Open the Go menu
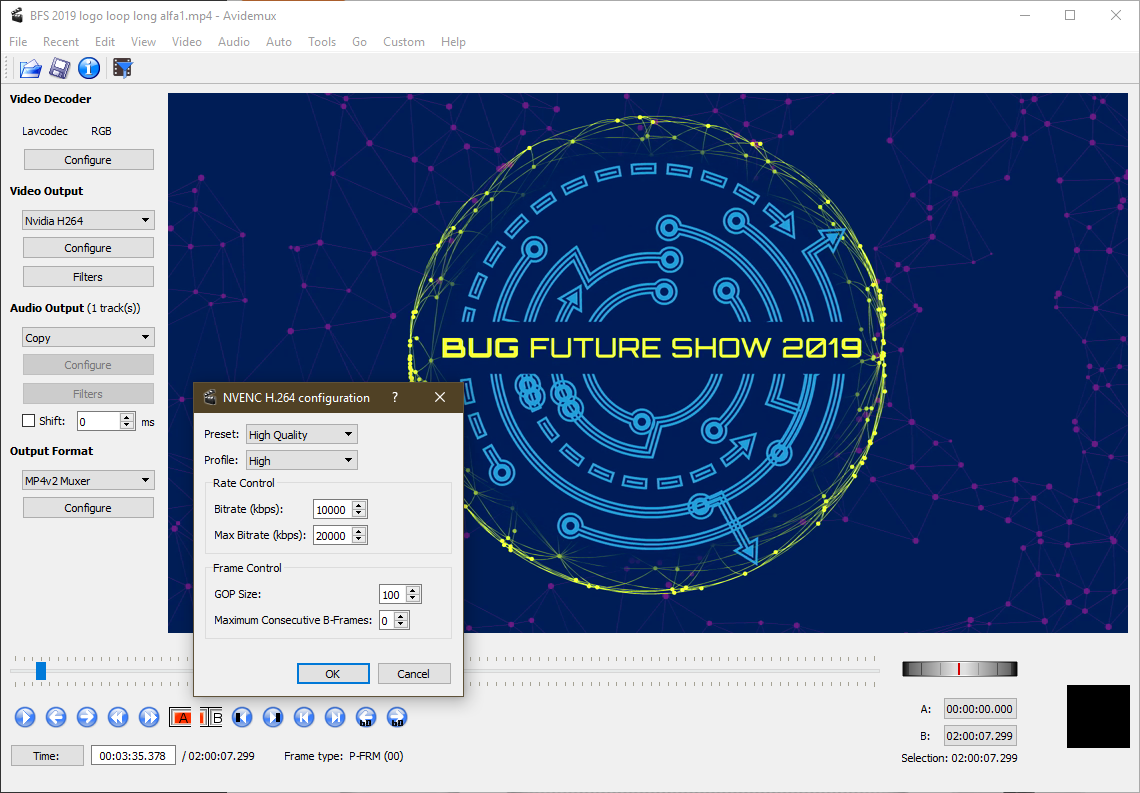The height and width of the screenshot is (793, 1140). tap(359, 41)
